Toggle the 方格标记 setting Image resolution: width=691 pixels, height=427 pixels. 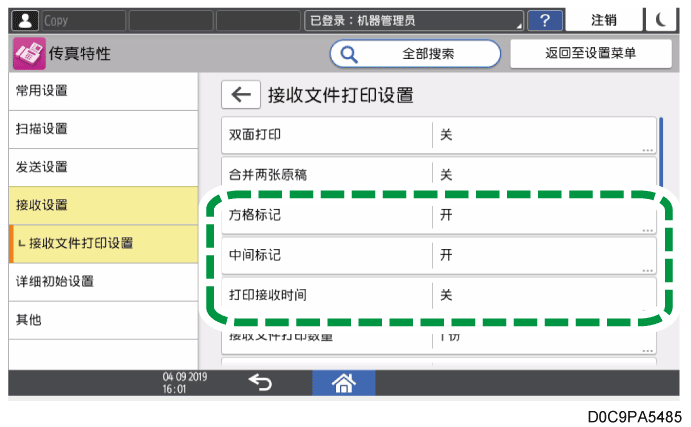tap(438, 215)
